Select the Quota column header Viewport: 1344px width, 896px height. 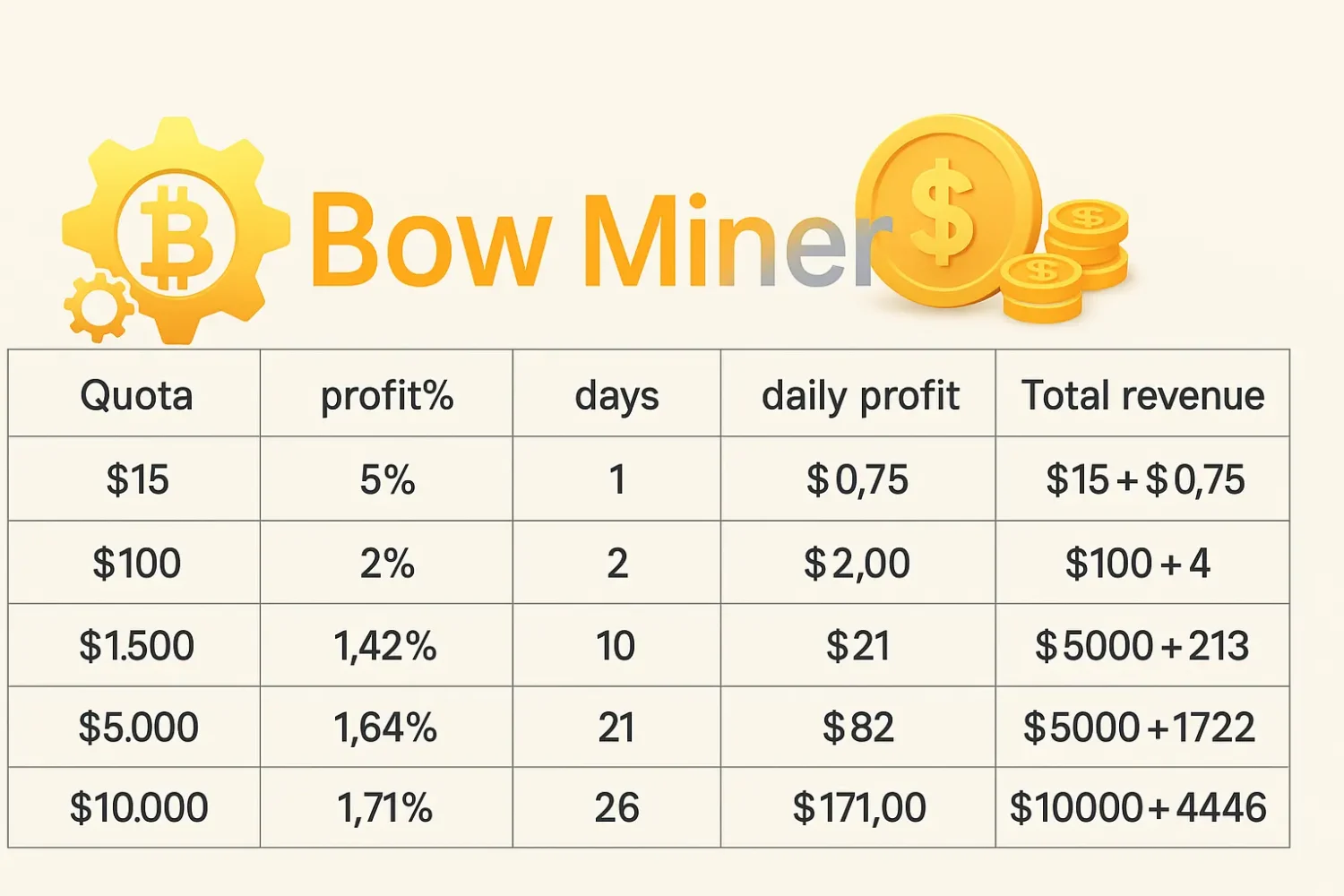coord(136,395)
